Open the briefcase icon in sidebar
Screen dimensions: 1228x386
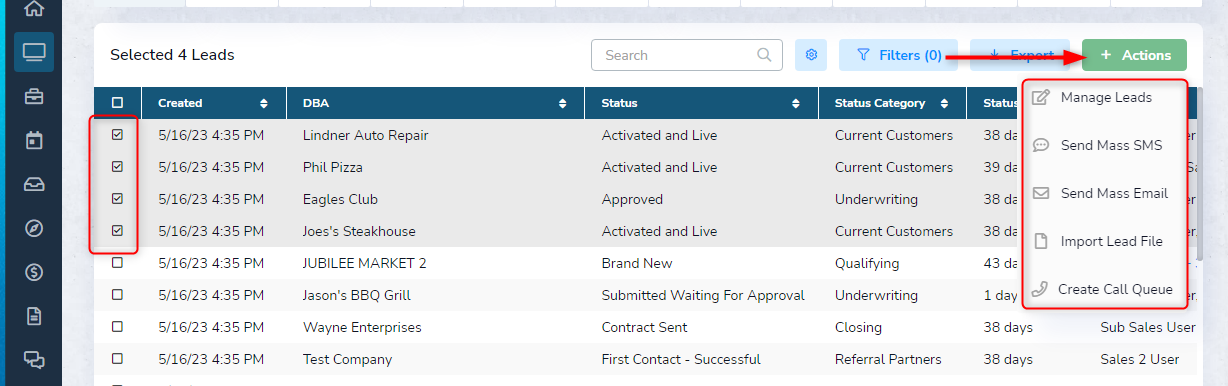point(34,96)
